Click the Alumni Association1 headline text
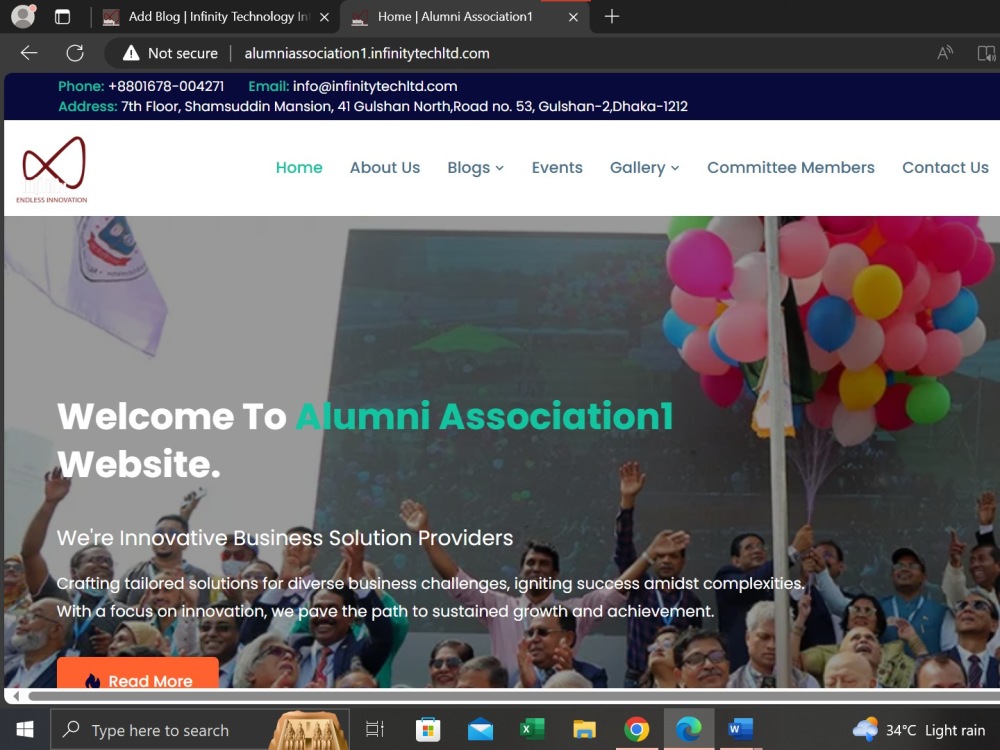The image size is (1000, 750). (x=484, y=416)
